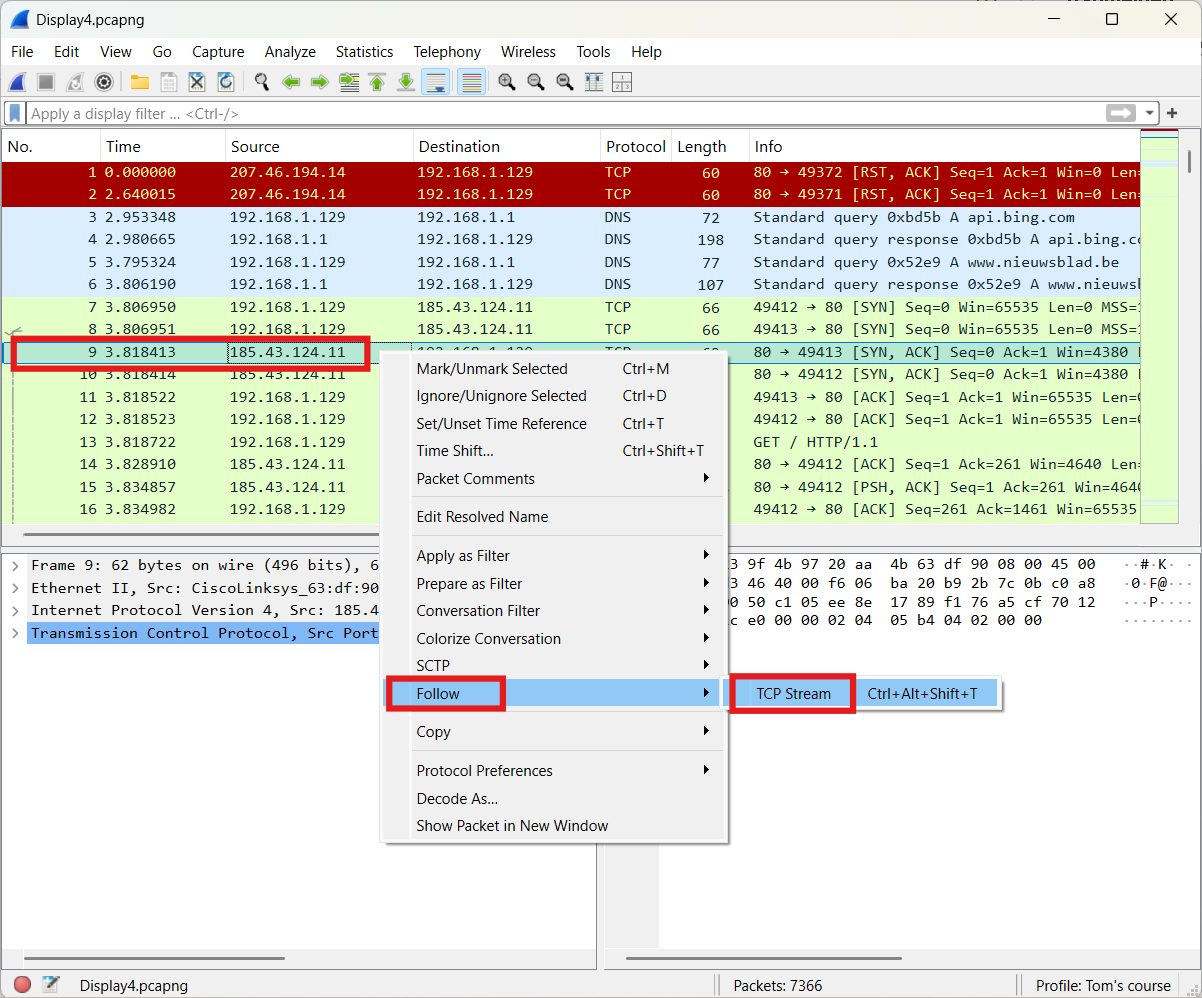Open the Statistics menu
This screenshot has width=1202, height=998.
364,52
